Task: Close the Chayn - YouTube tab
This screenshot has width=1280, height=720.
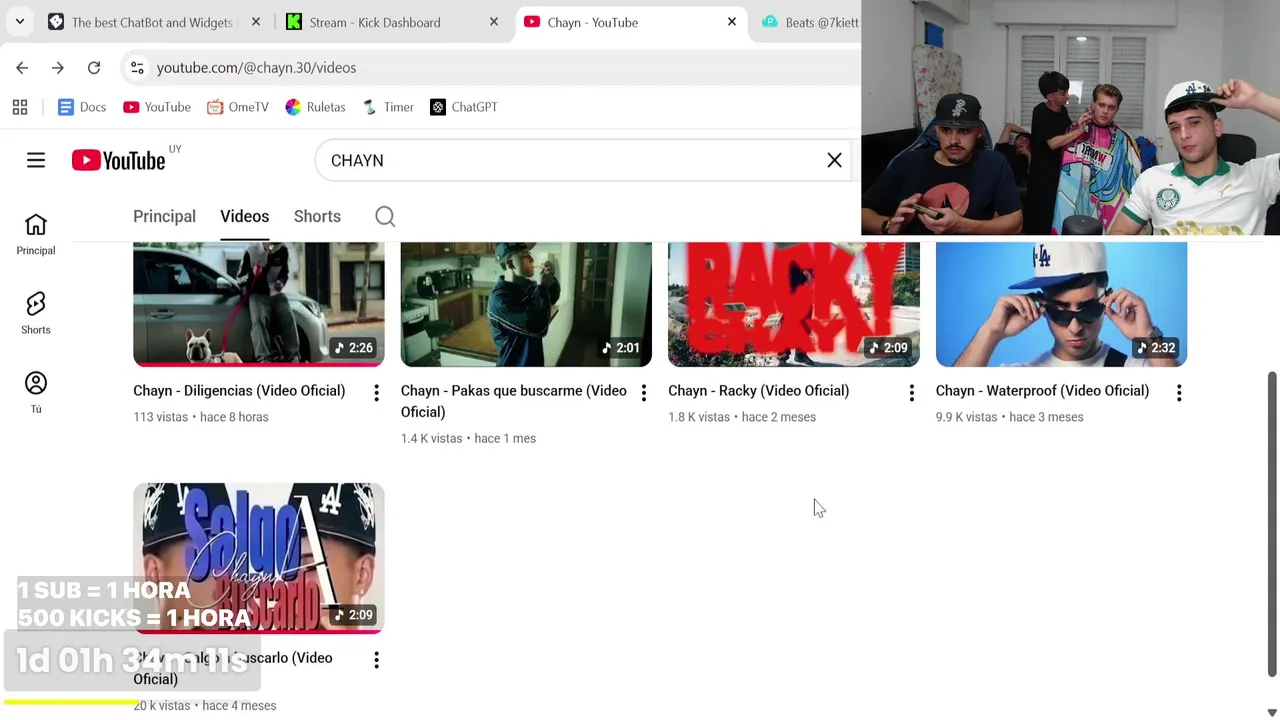Action: [x=732, y=22]
